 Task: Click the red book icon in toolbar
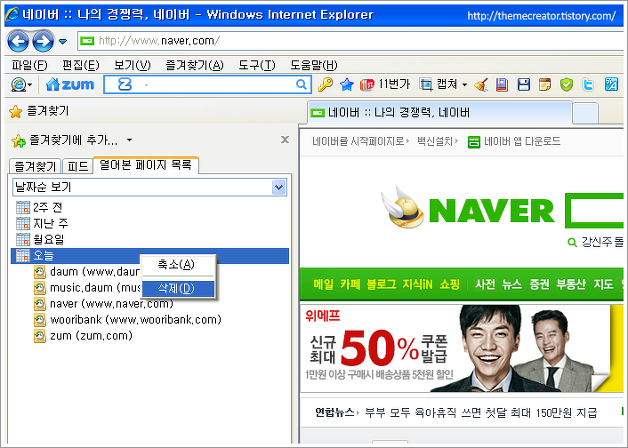pos(502,84)
